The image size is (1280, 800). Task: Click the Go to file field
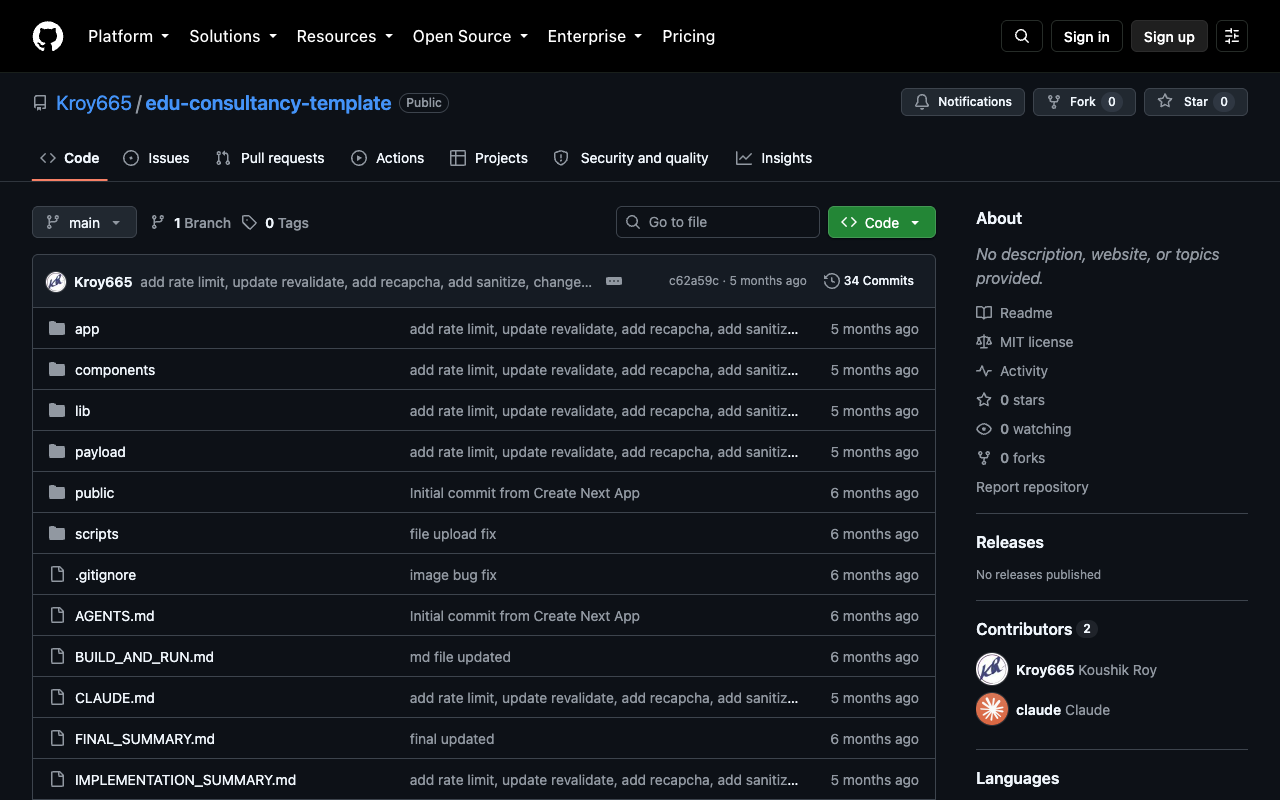click(x=718, y=222)
